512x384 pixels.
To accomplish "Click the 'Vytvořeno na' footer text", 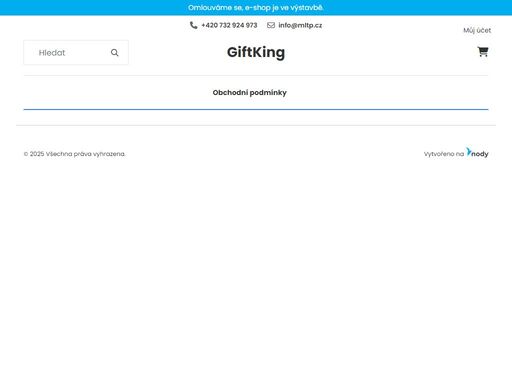I will pyautogui.click(x=444, y=154).
